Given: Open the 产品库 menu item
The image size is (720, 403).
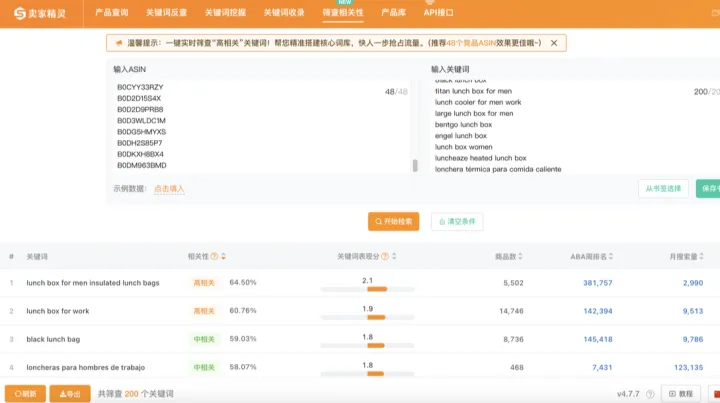Looking at the screenshot, I should 394,12.
